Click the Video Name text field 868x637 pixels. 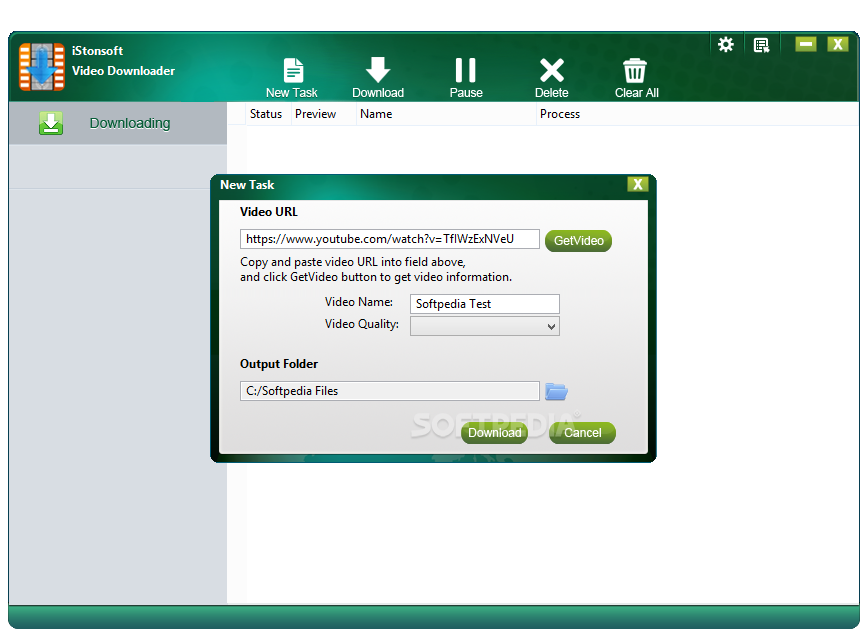click(485, 304)
